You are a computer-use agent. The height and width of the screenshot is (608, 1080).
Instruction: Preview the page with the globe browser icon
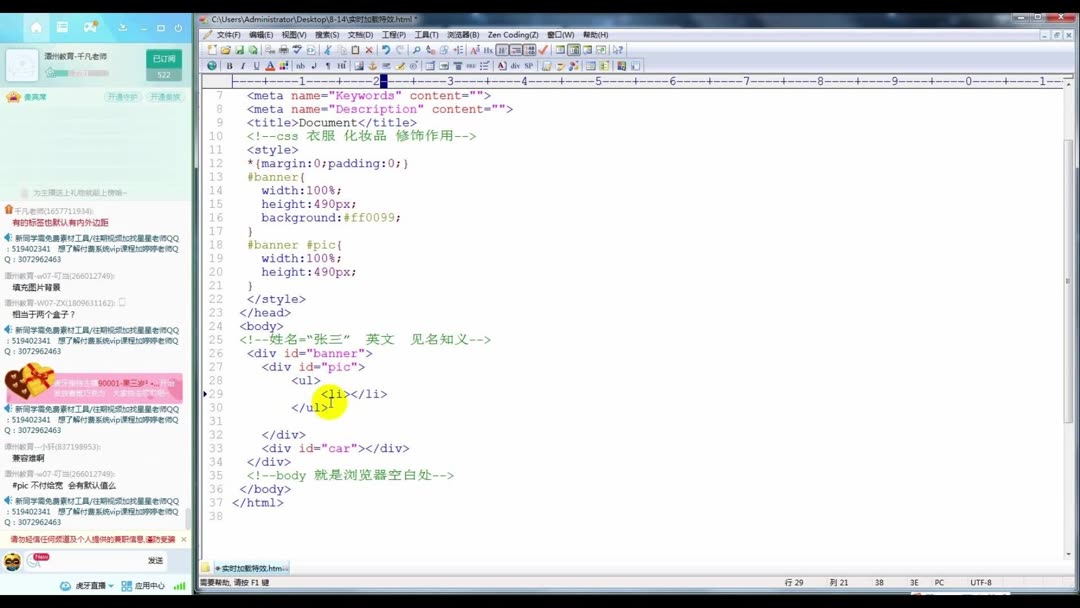point(212,64)
